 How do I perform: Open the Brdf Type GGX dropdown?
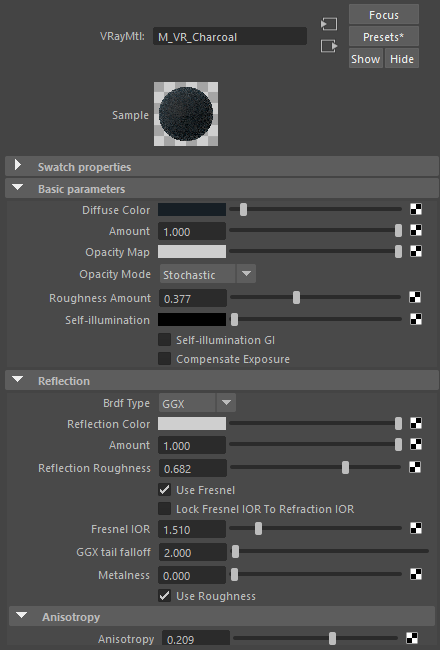tap(197, 403)
